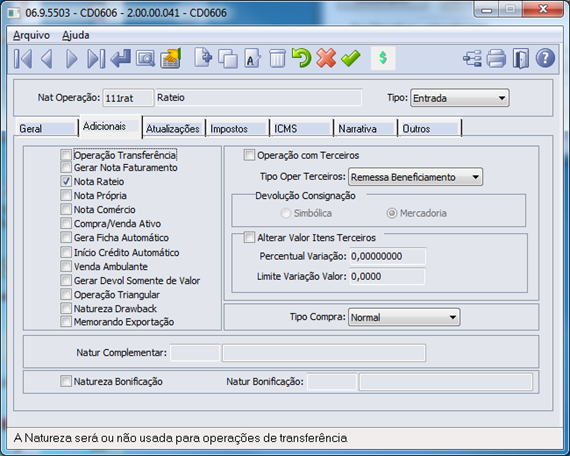The height and width of the screenshot is (456, 570).
Task: Print with the printer icon
Action: coord(496,59)
